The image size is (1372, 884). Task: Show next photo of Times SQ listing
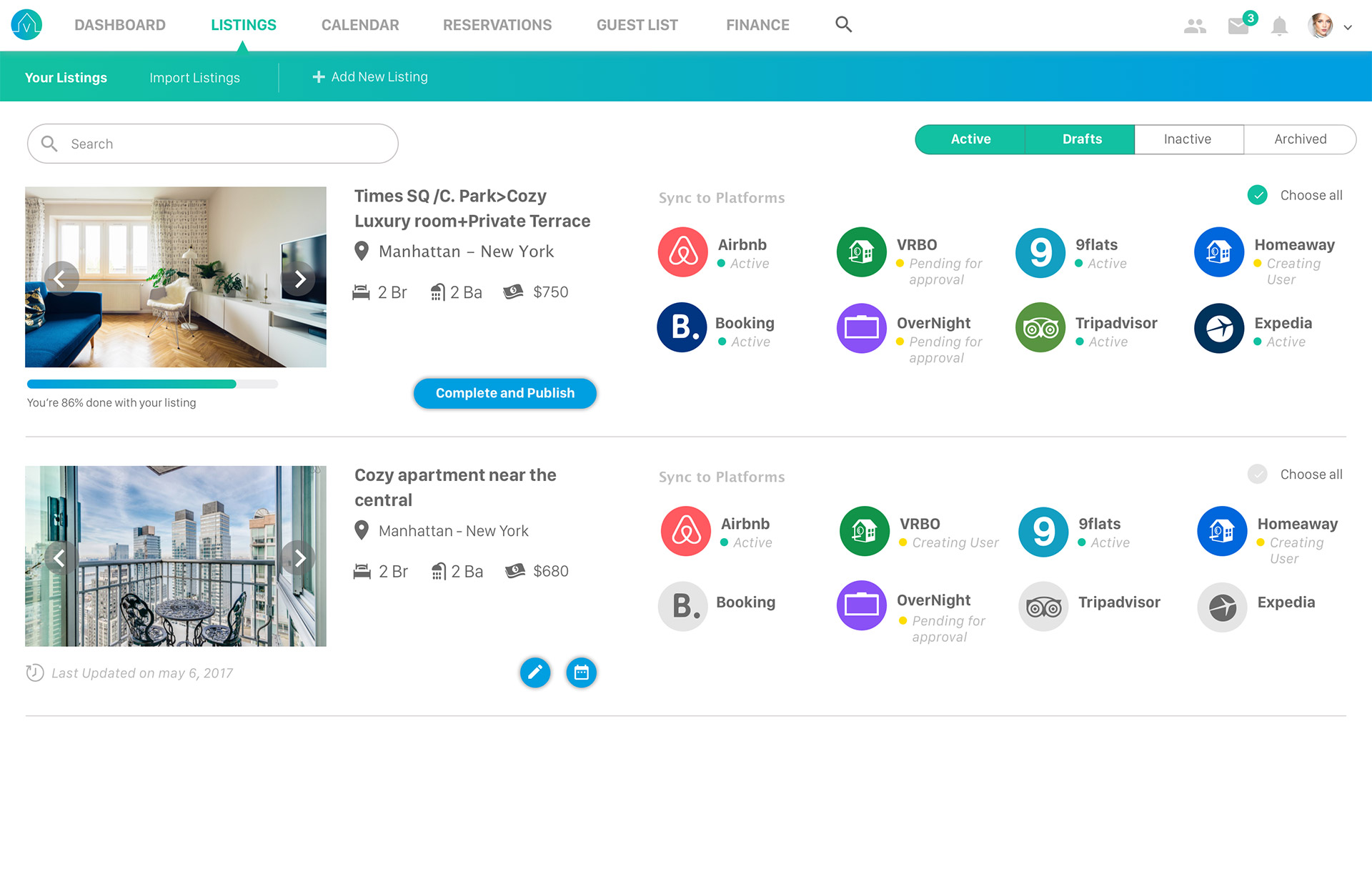299,279
